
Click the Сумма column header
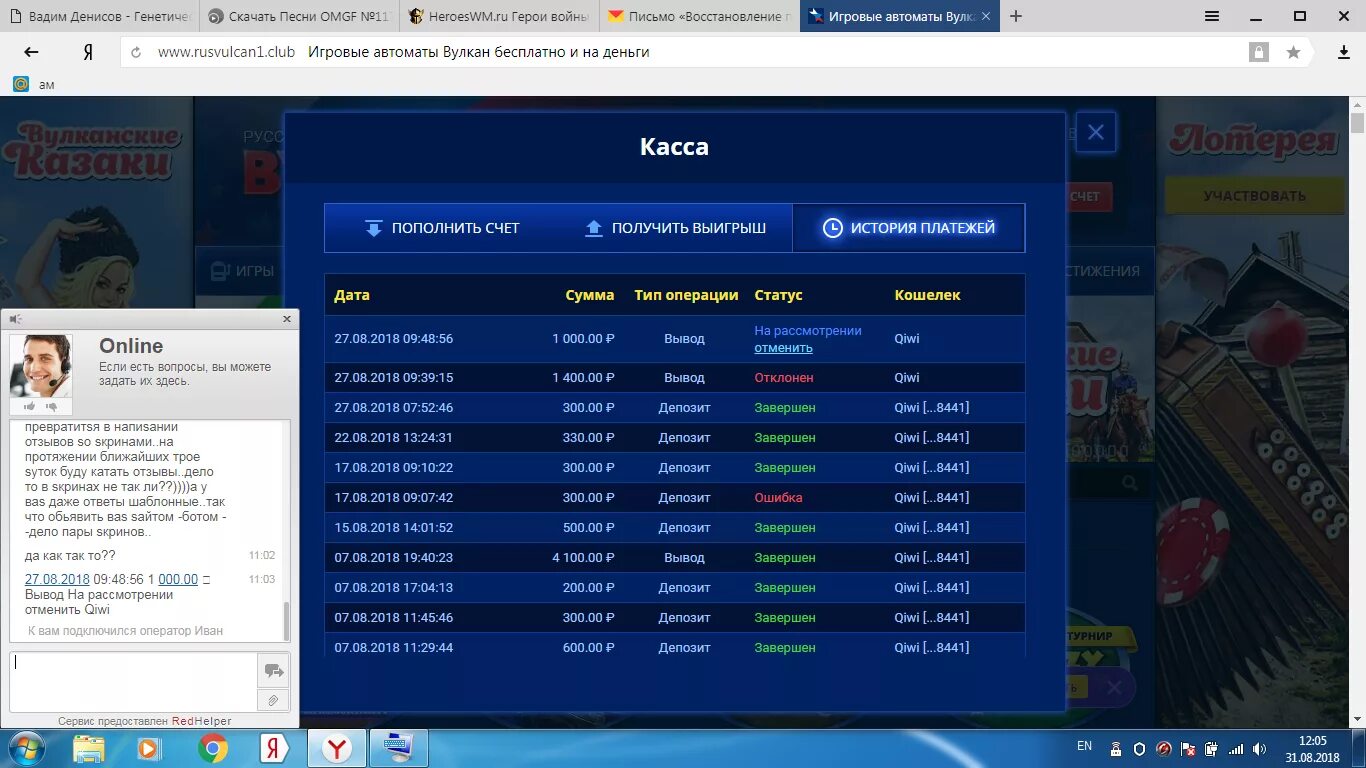tap(590, 295)
